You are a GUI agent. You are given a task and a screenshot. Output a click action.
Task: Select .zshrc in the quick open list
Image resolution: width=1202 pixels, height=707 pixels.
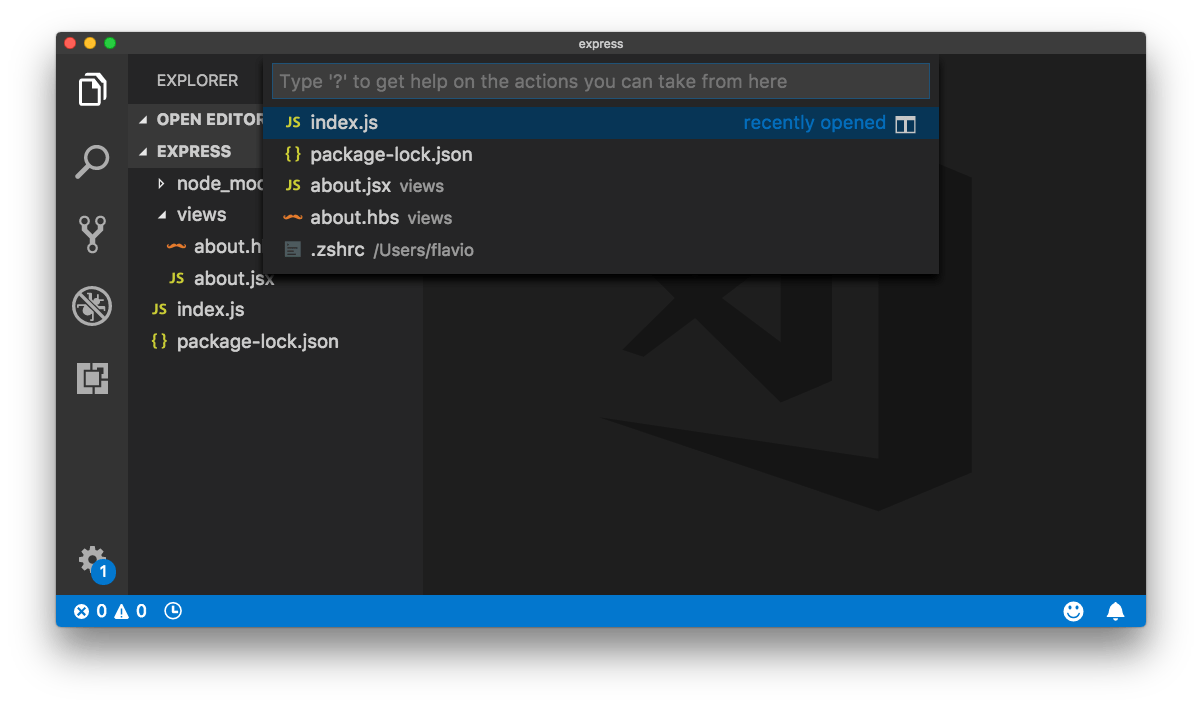click(337, 250)
